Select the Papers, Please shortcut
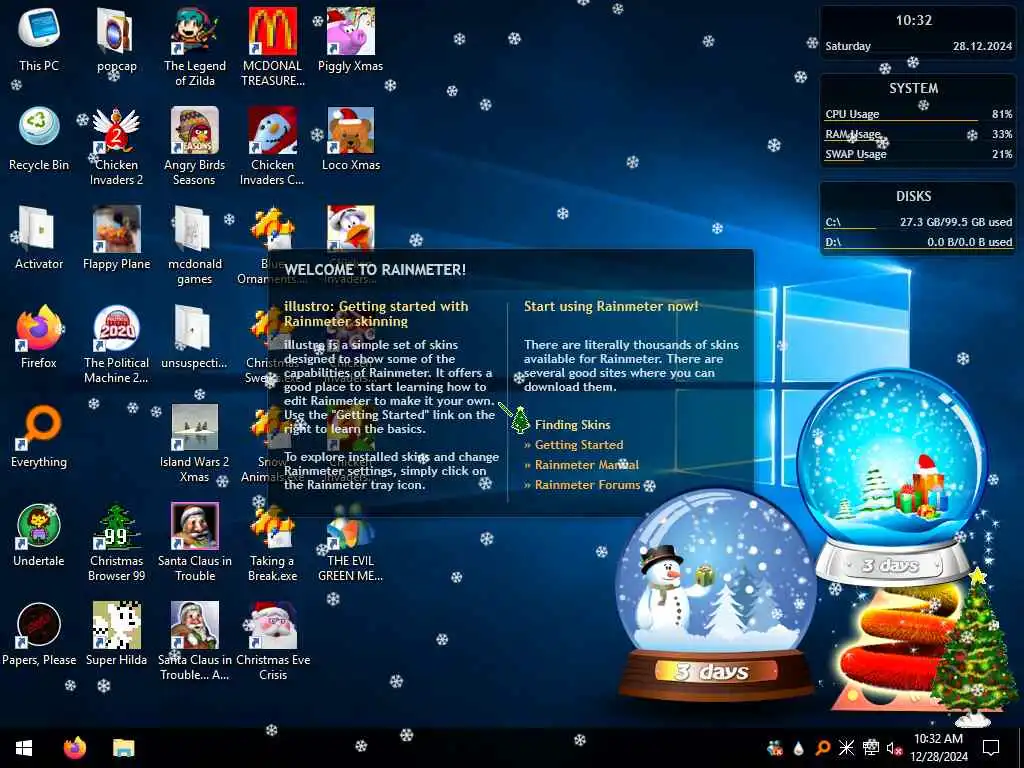Image resolution: width=1024 pixels, height=768 pixels. point(39,635)
